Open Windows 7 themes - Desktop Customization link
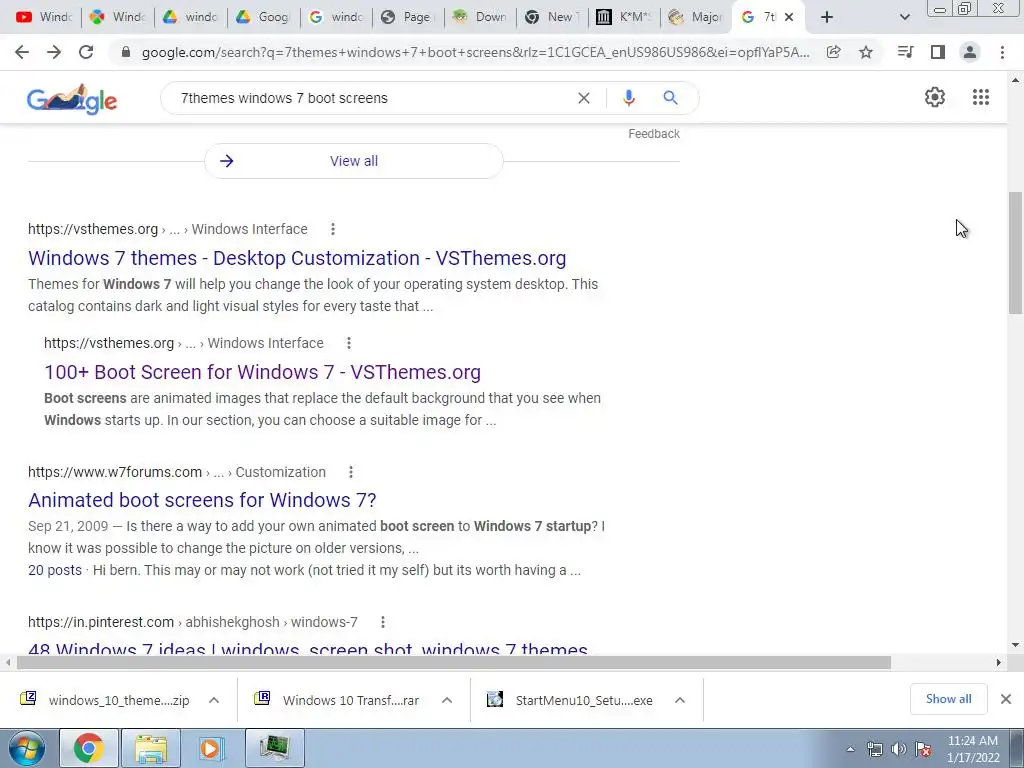1024x768 pixels. click(x=297, y=258)
